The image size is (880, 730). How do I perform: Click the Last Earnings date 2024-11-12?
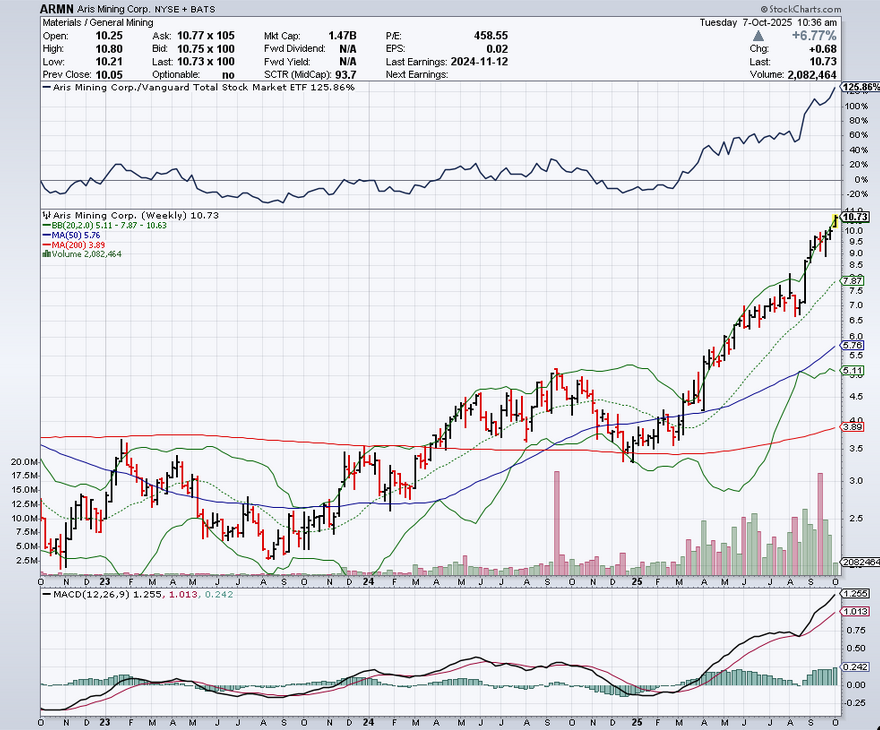click(466, 60)
